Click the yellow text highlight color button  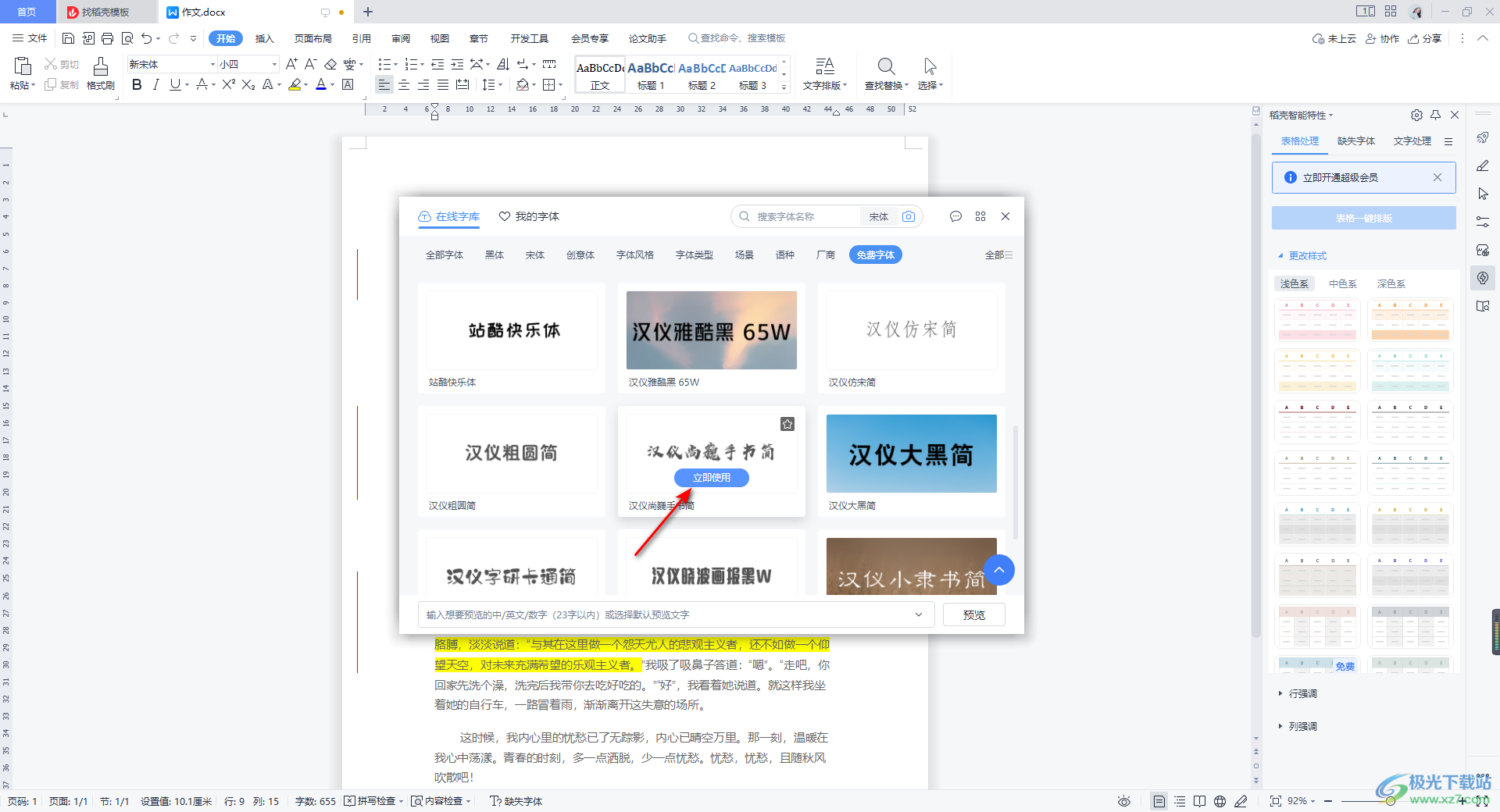coord(295,85)
